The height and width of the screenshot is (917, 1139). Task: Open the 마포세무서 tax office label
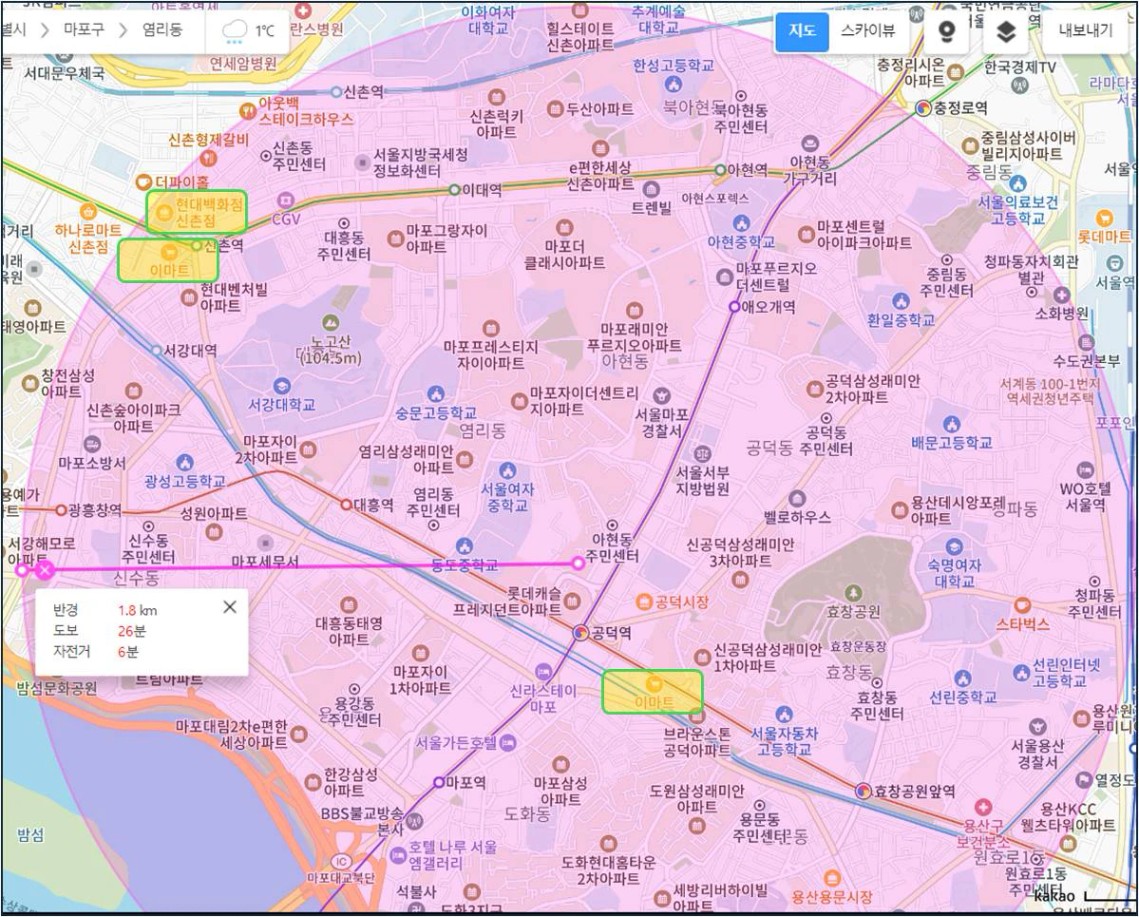(265, 562)
